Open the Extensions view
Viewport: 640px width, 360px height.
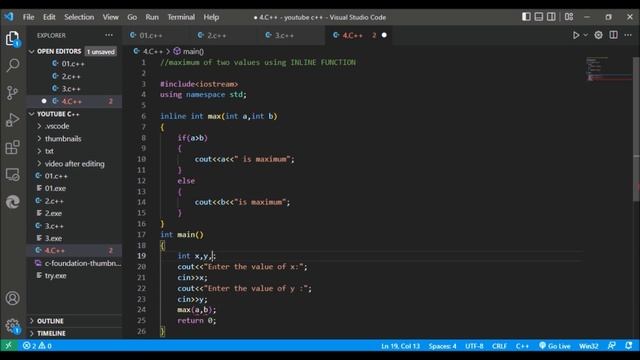[x=13, y=147]
